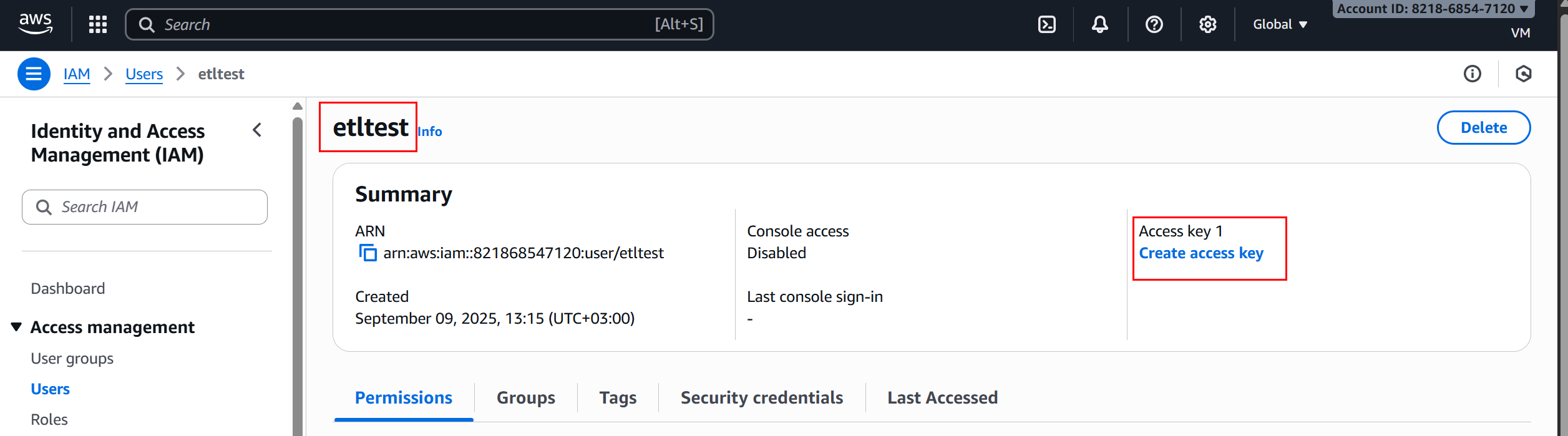Copy the ARN with the copy icon
This screenshot has height=436, width=1568.
pyautogui.click(x=368, y=253)
